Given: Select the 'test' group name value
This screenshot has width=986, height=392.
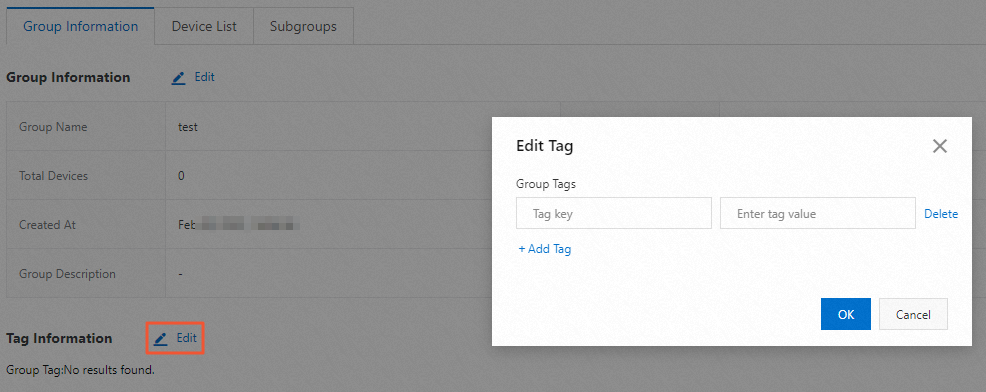Looking at the screenshot, I should tap(188, 127).
